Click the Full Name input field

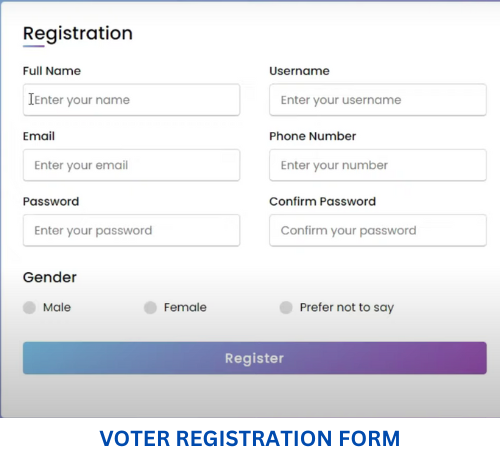(x=131, y=100)
